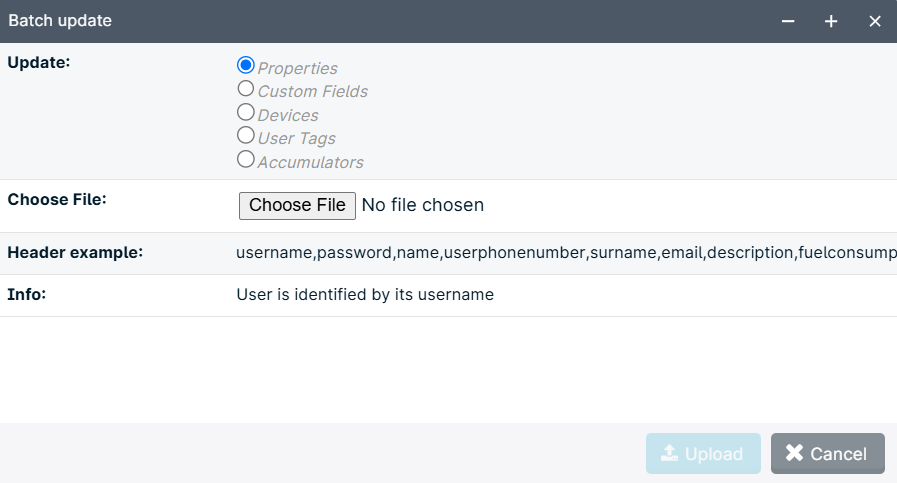897x483 pixels.
Task: Select the Custom Fields radio option
Action: (x=245, y=89)
